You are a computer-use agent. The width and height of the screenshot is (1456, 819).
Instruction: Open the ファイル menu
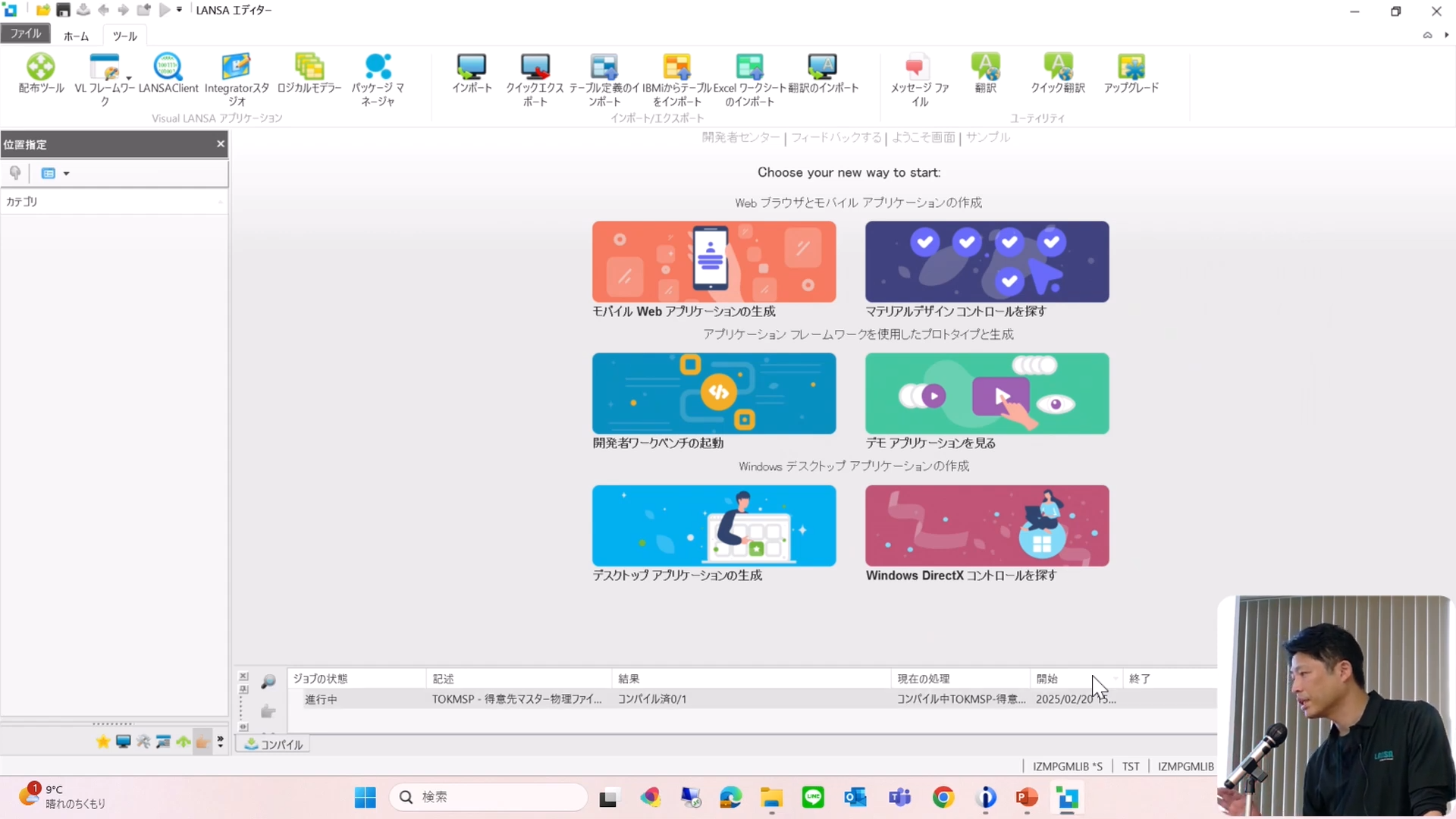[26, 33]
